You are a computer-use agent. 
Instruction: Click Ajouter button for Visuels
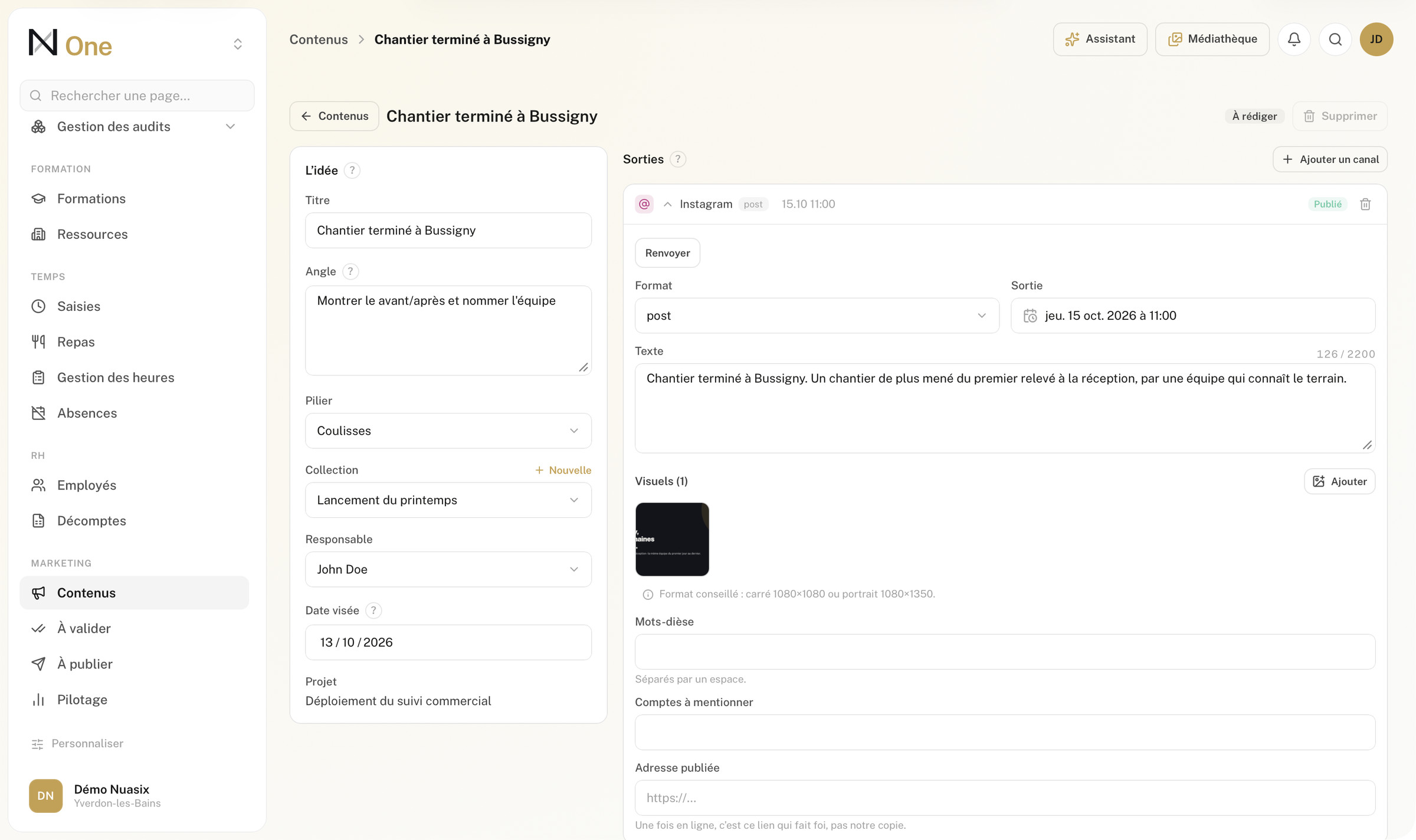1339,481
